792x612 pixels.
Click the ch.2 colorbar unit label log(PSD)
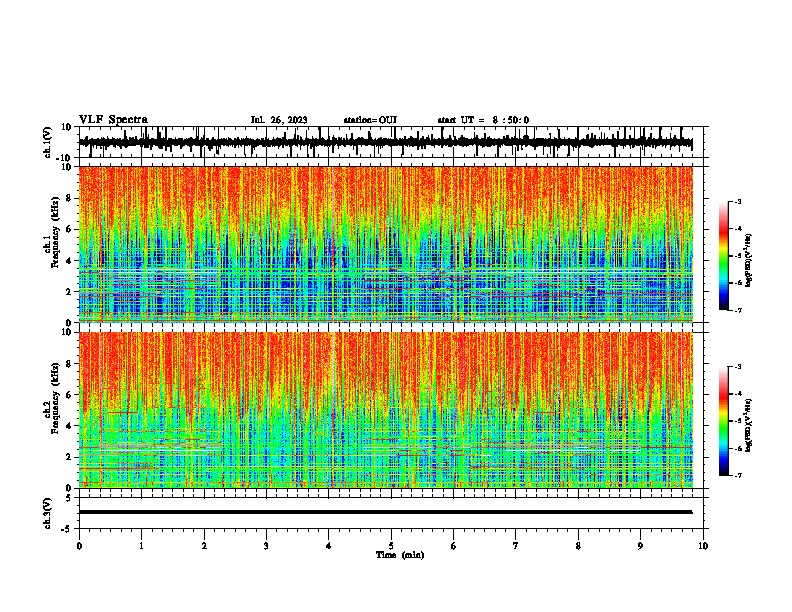click(748, 426)
